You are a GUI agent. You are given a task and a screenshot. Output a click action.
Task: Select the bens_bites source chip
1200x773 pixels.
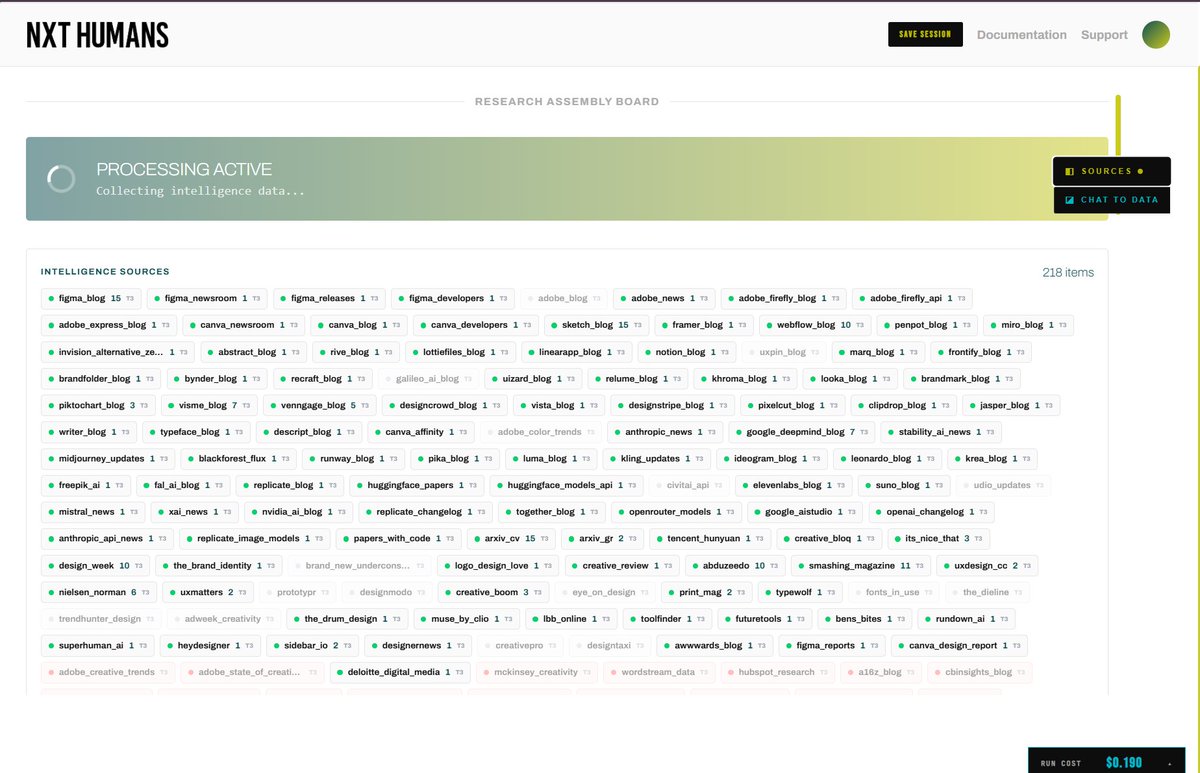point(866,619)
